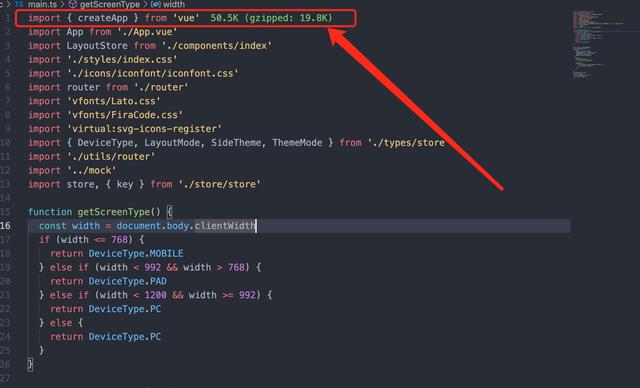Place cursor on the createApp identifier

(x=102, y=18)
